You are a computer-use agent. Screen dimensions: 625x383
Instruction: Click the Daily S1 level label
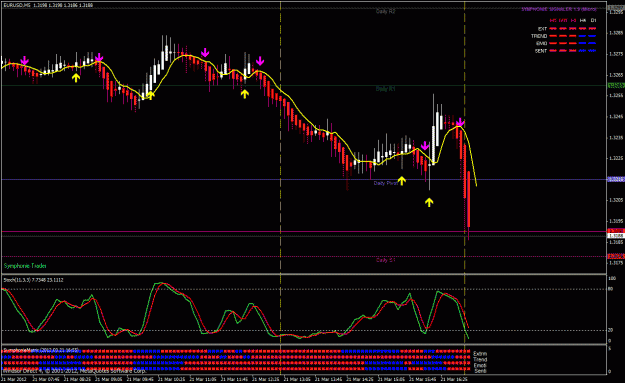[385, 260]
